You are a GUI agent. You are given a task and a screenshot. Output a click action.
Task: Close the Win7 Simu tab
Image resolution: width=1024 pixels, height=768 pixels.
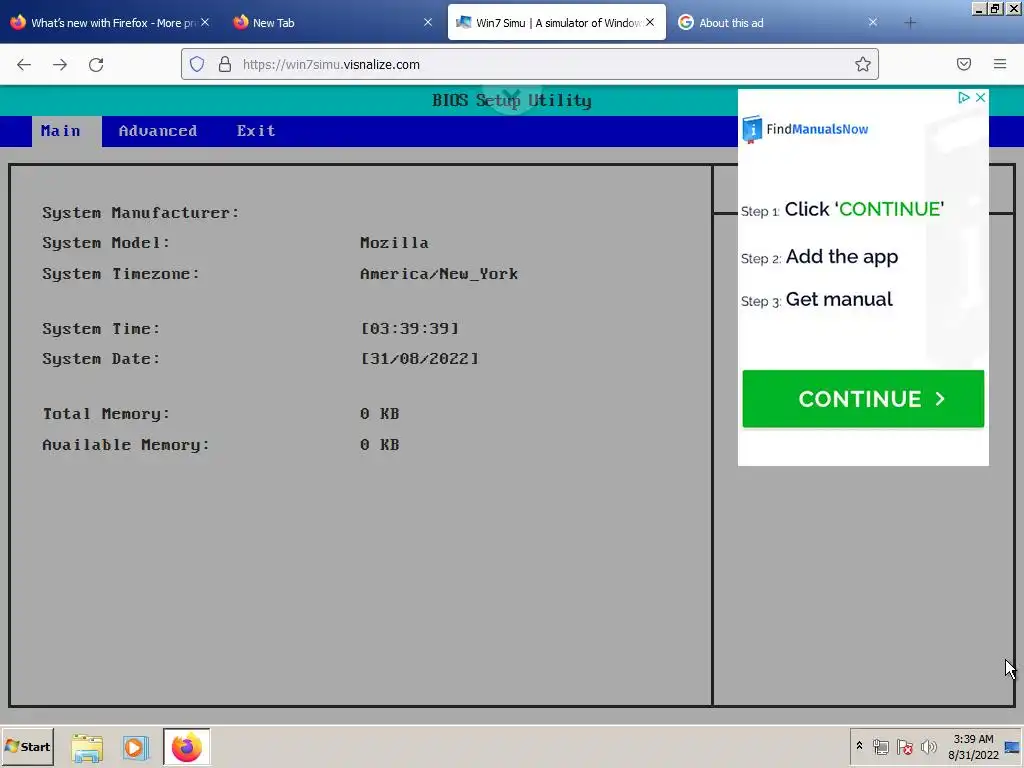click(650, 22)
